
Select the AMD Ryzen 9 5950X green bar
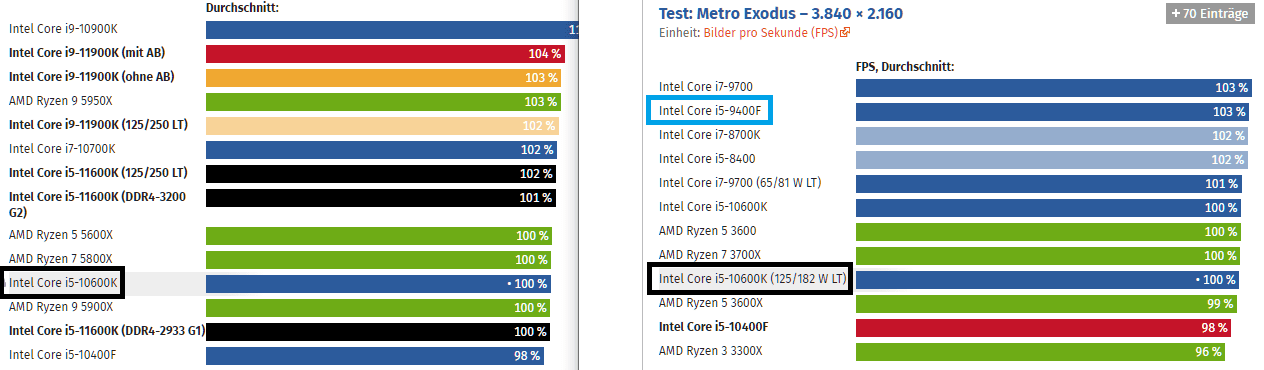pyautogui.click(x=383, y=102)
